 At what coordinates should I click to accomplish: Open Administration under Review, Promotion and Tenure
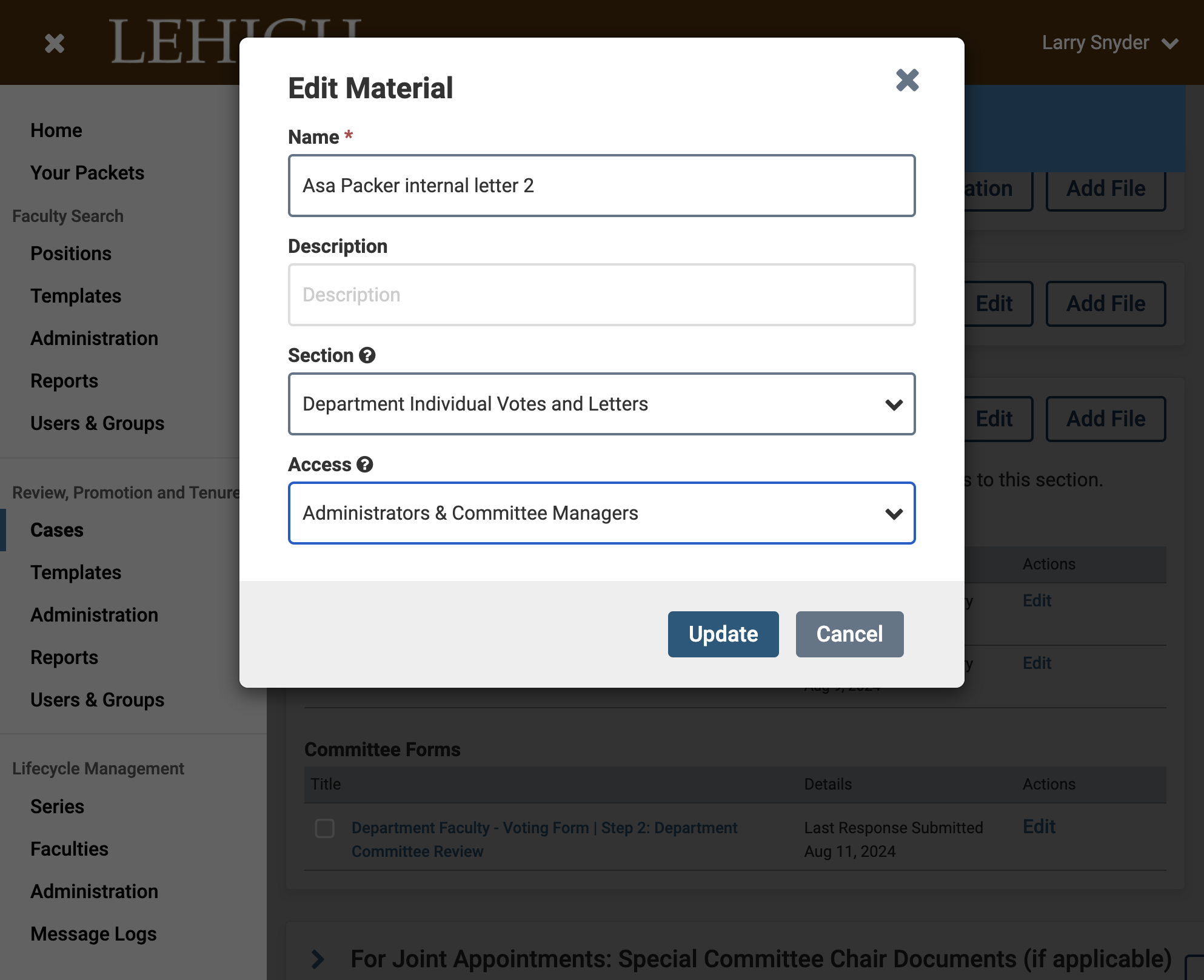(x=94, y=615)
